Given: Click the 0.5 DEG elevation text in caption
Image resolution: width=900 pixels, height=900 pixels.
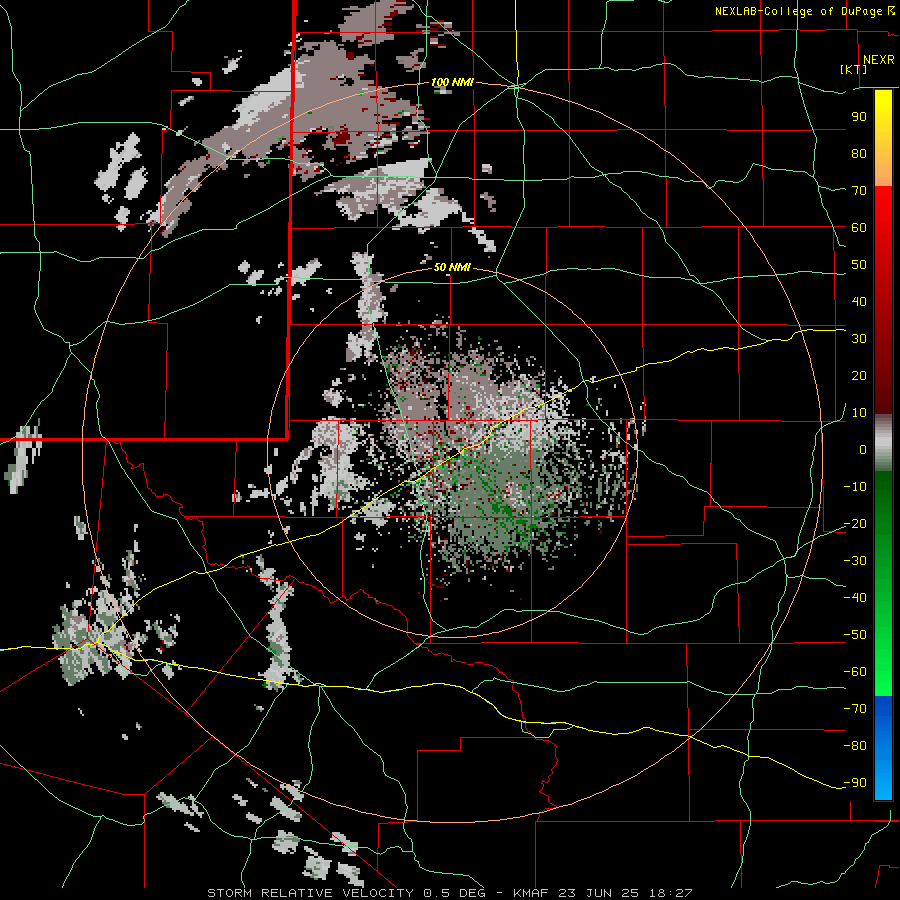Looking at the screenshot, I should point(454,893).
